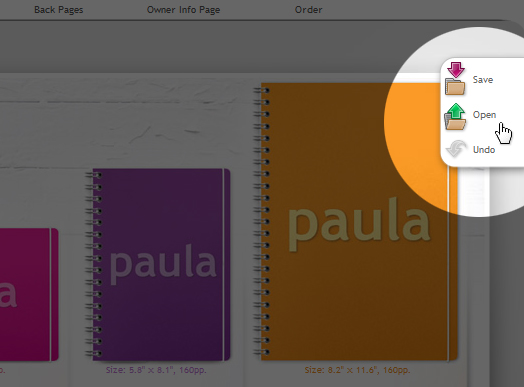Select the Save label

(x=483, y=80)
